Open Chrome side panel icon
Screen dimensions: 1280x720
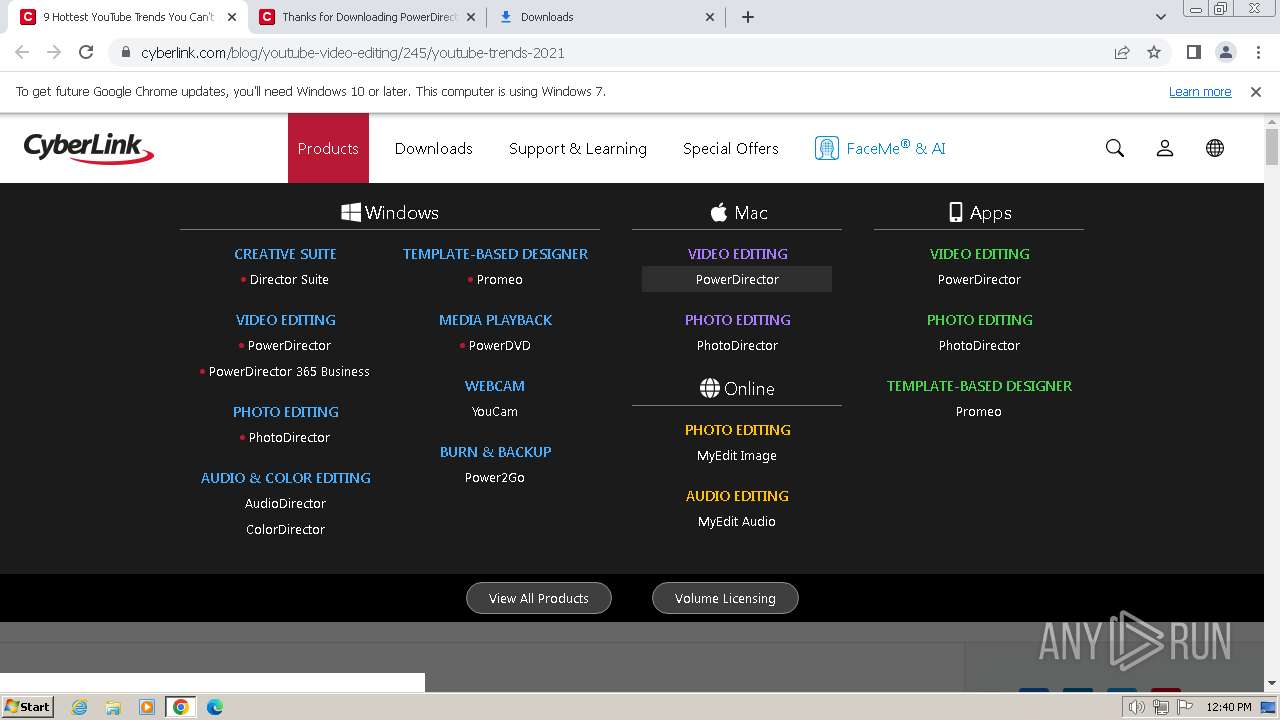point(1194,53)
